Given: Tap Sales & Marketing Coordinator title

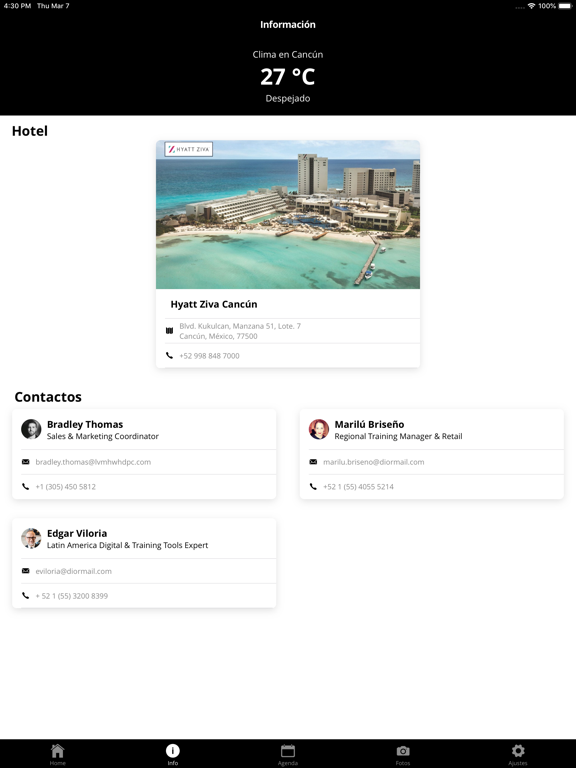Looking at the screenshot, I should (x=103, y=436).
